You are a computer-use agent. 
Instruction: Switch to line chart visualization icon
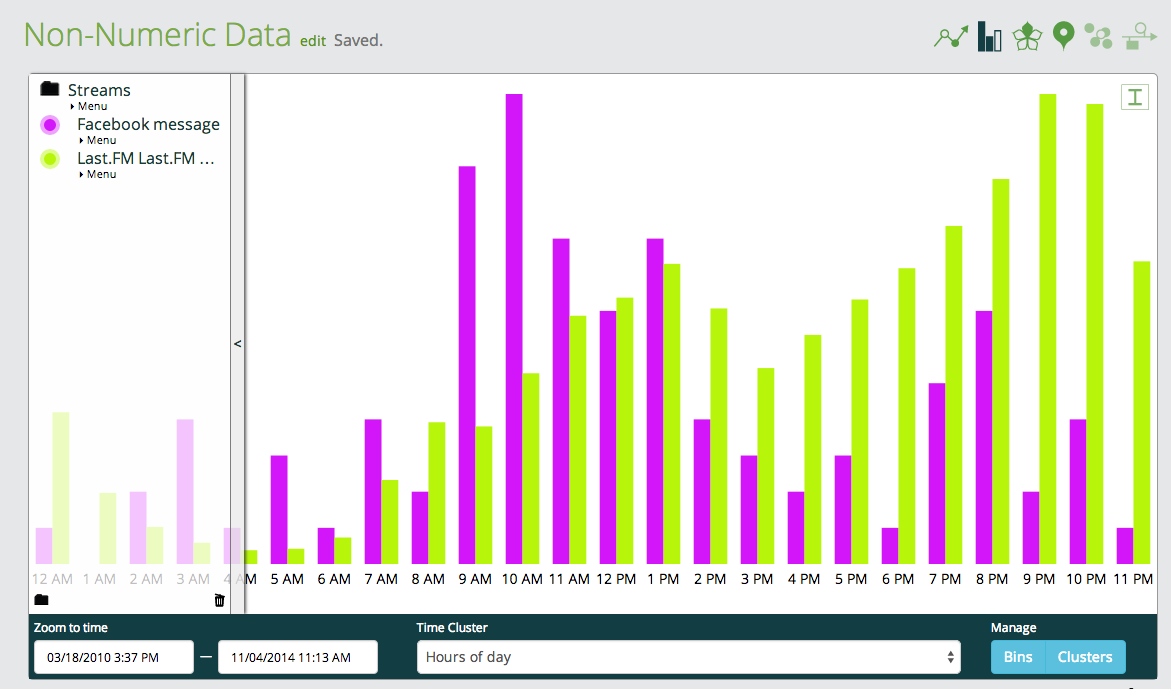[951, 37]
